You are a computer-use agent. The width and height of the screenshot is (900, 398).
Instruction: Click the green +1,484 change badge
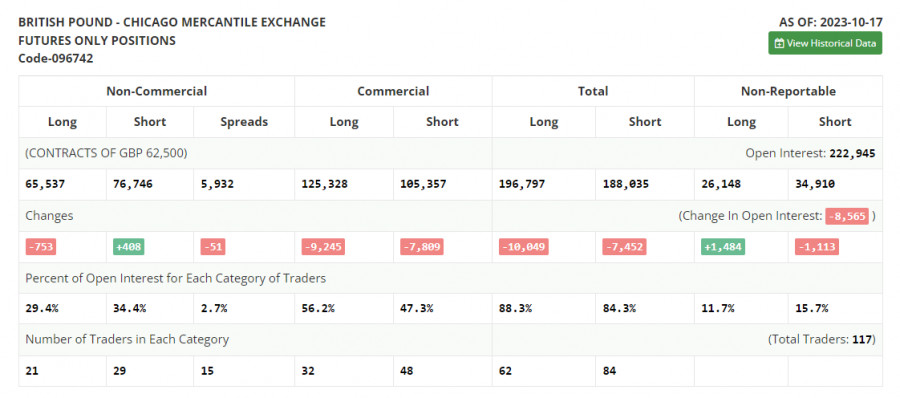pyautogui.click(x=723, y=247)
